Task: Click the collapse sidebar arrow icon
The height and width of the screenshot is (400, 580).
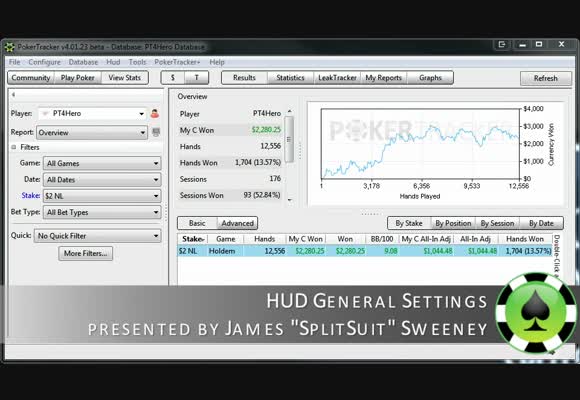Action: tap(13, 95)
